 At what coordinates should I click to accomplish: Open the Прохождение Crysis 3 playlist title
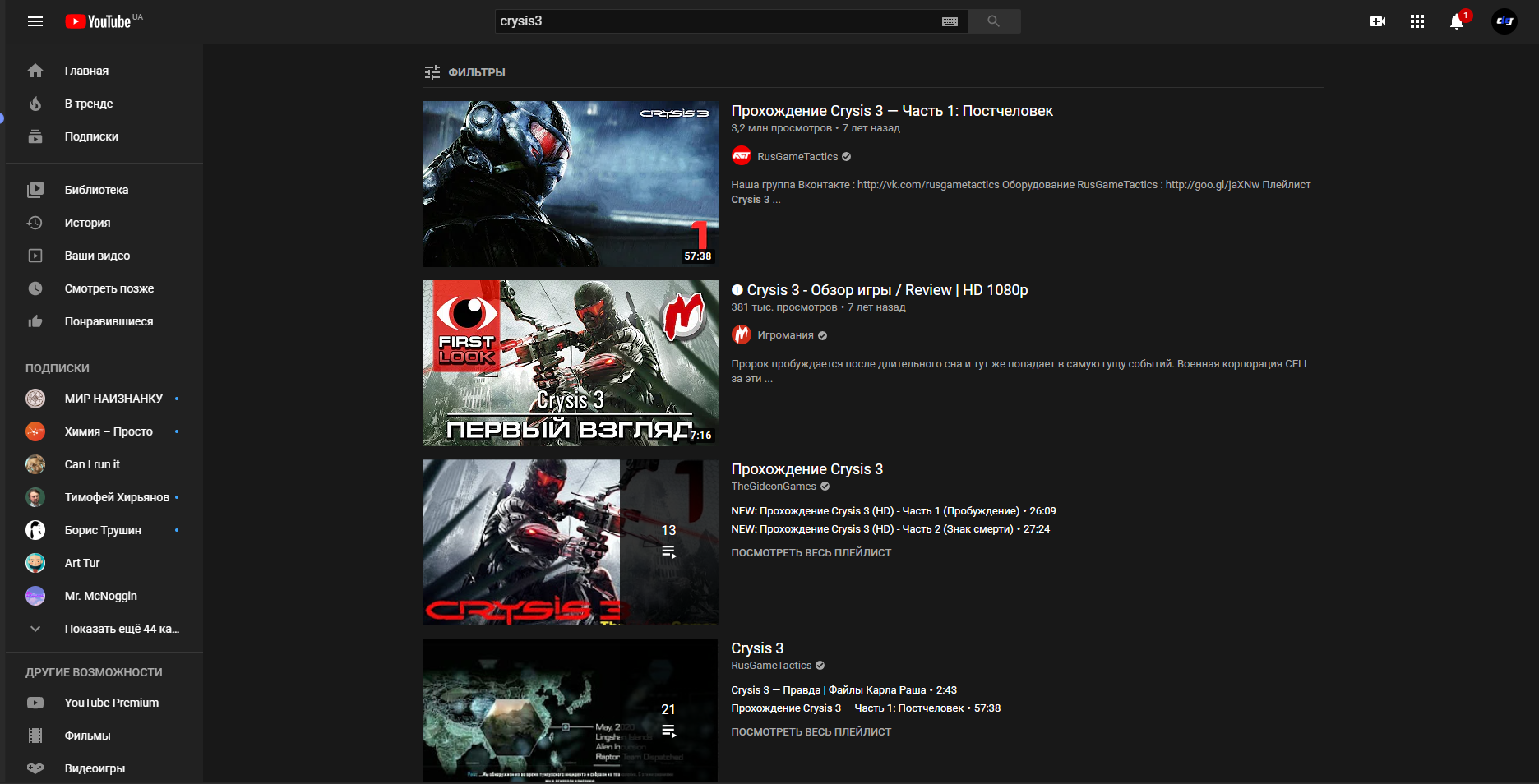pyautogui.click(x=807, y=469)
